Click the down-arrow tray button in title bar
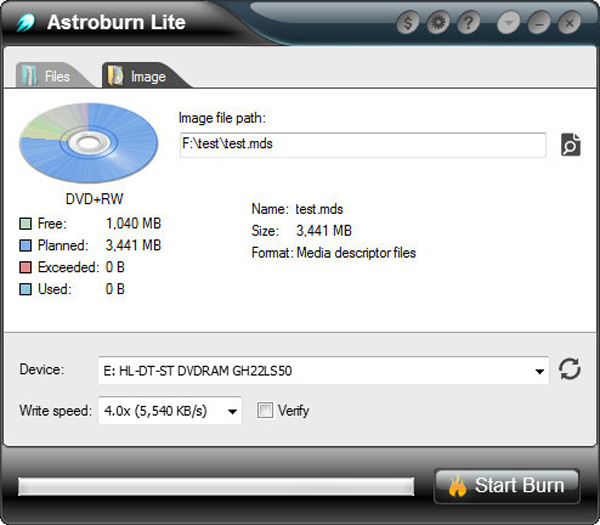The height and width of the screenshot is (525, 600). pyautogui.click(x=509, y=23)
